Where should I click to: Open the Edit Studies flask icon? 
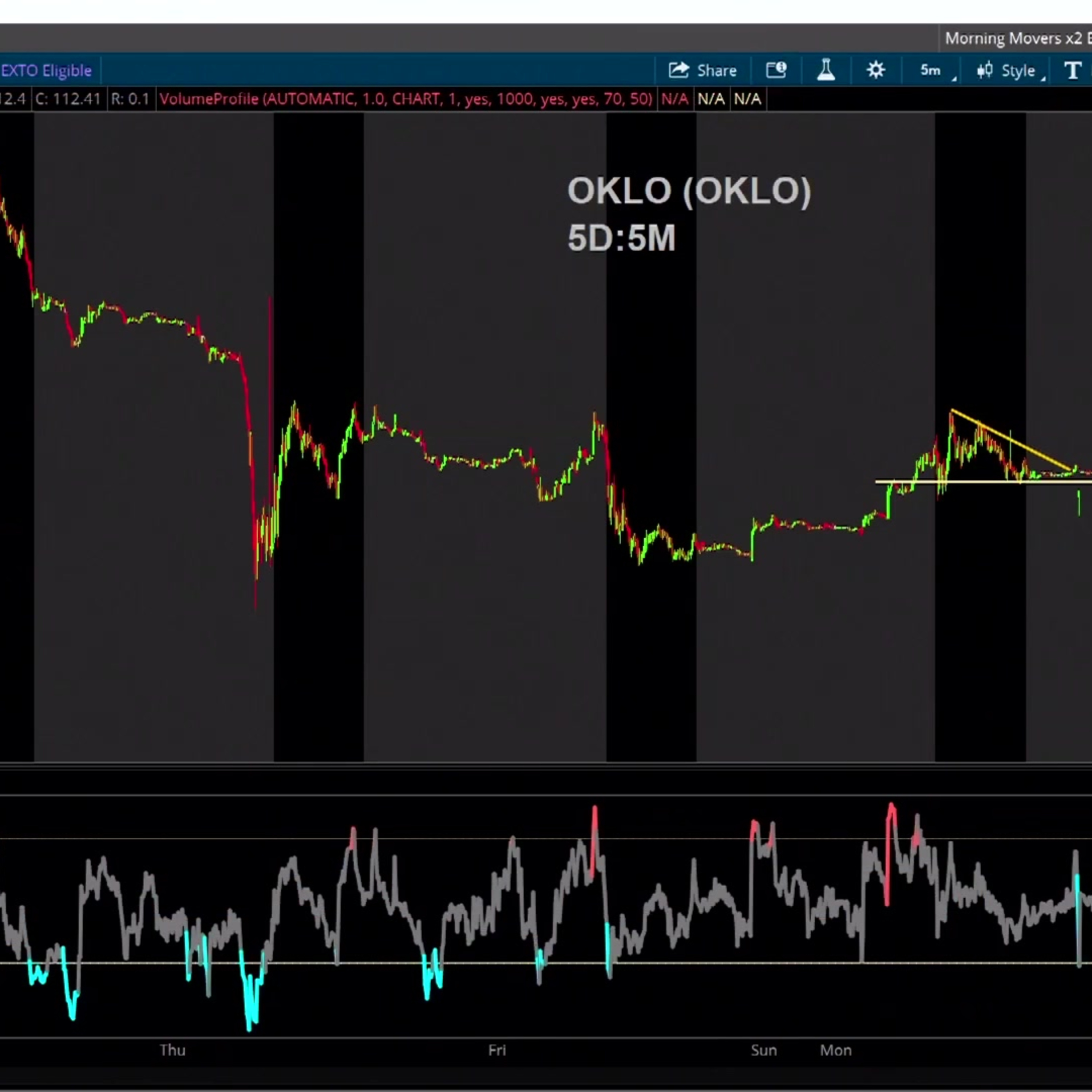pos(826,70)
